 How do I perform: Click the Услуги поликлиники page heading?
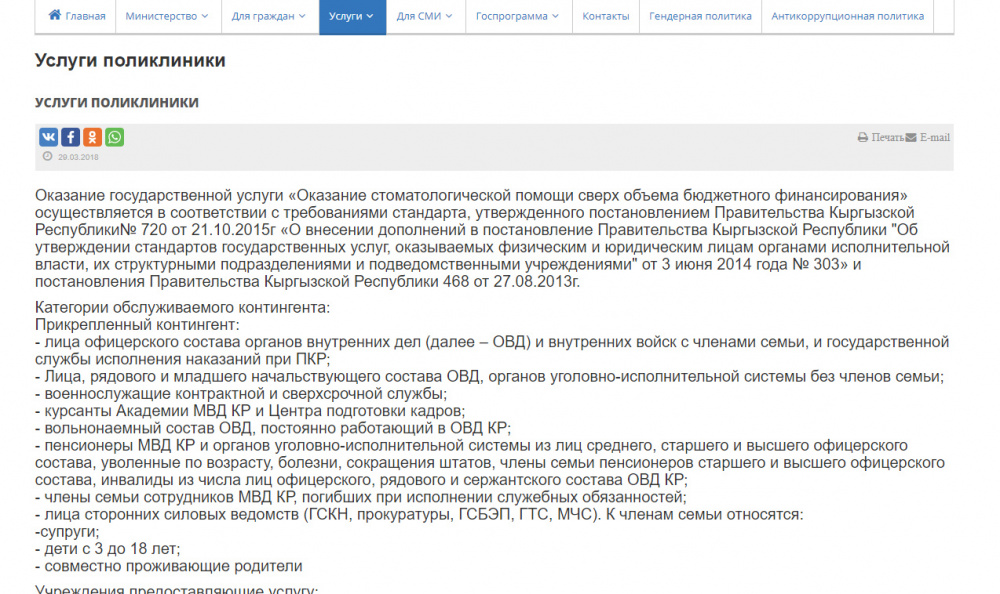click(130, 61)
